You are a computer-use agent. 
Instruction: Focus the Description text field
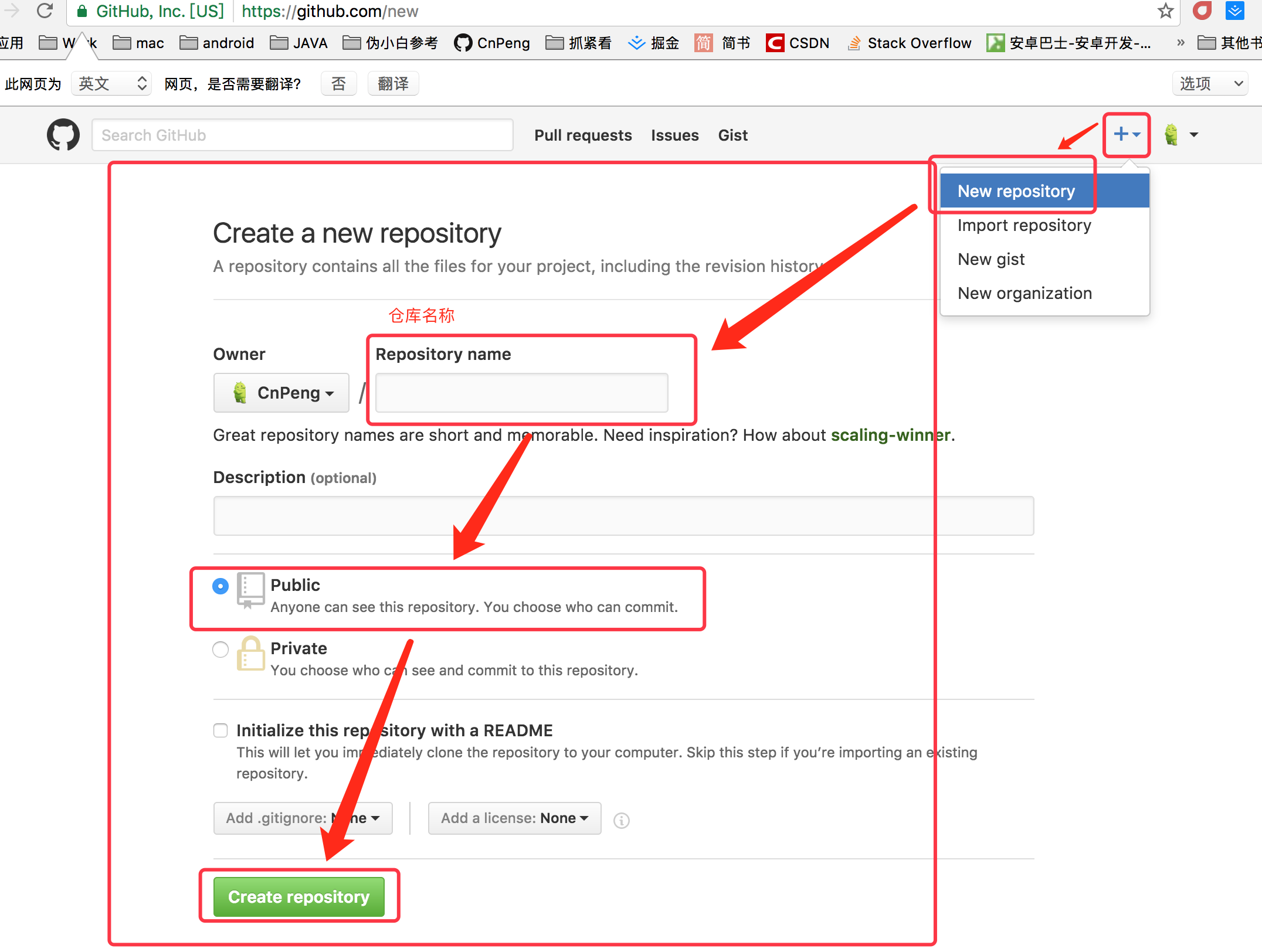pyautogui.click(x=624, y=516)
